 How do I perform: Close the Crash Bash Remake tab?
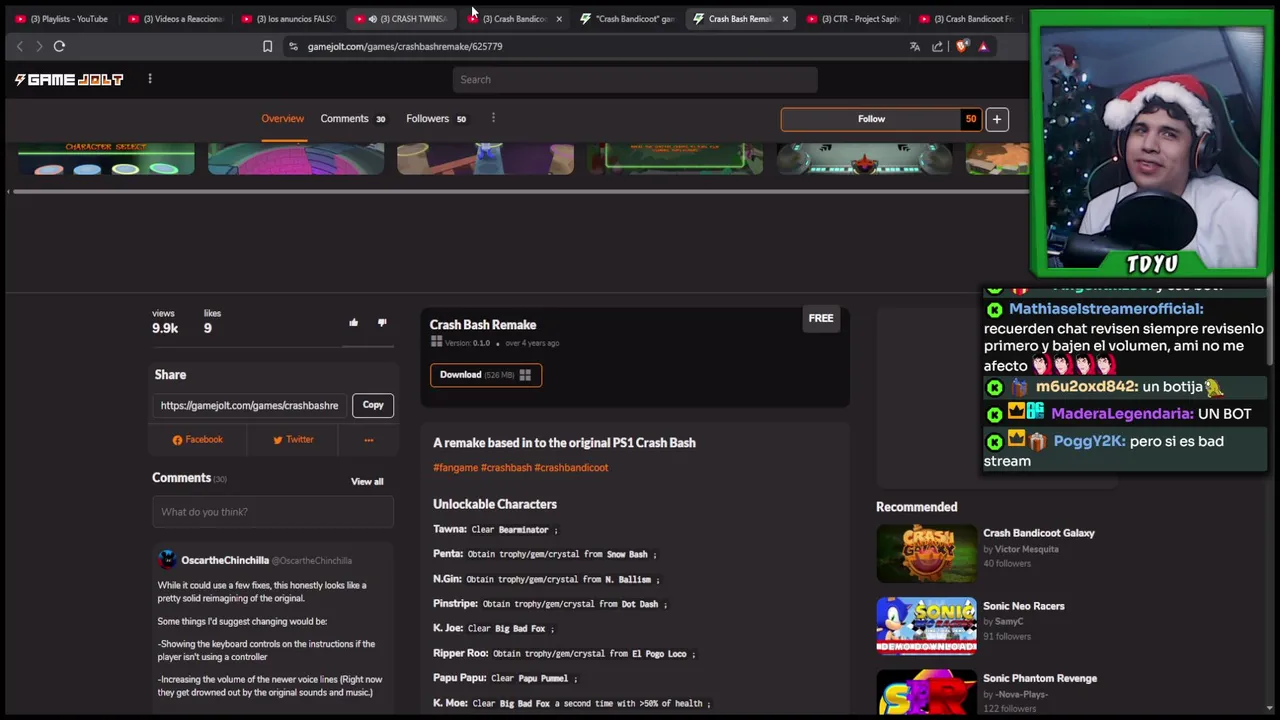point(785,19)
